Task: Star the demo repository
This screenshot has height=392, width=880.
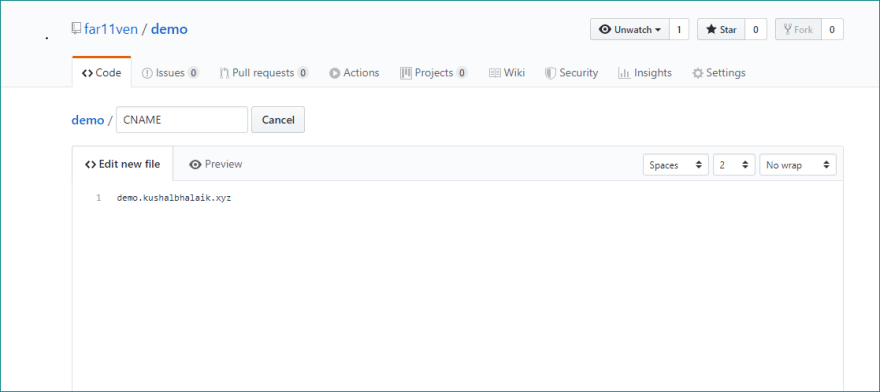Action: (721, 30)
